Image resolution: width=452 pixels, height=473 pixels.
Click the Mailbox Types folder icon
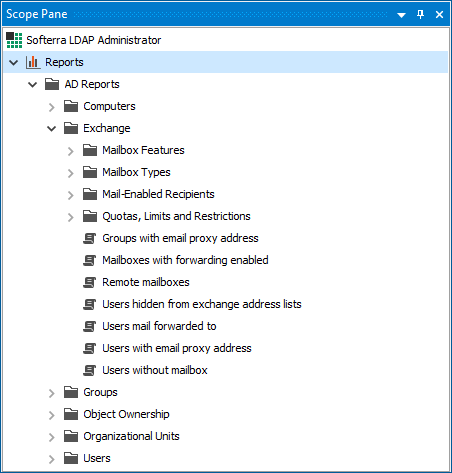click(x=90, y=172)
